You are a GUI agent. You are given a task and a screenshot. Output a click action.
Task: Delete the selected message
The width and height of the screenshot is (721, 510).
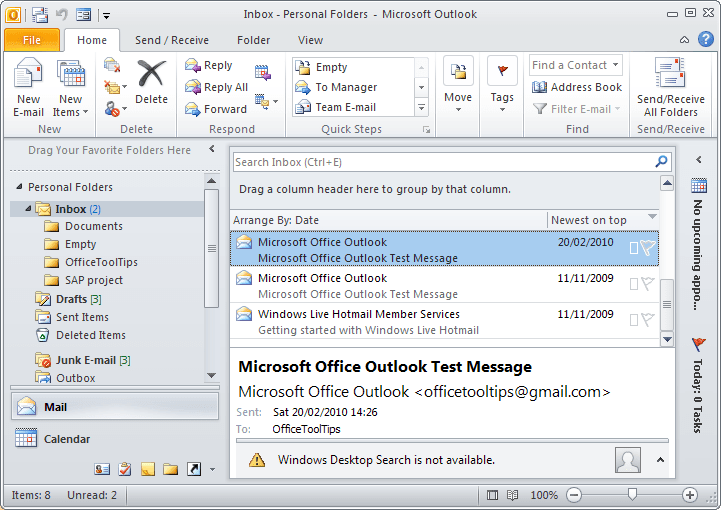(151, 82)
